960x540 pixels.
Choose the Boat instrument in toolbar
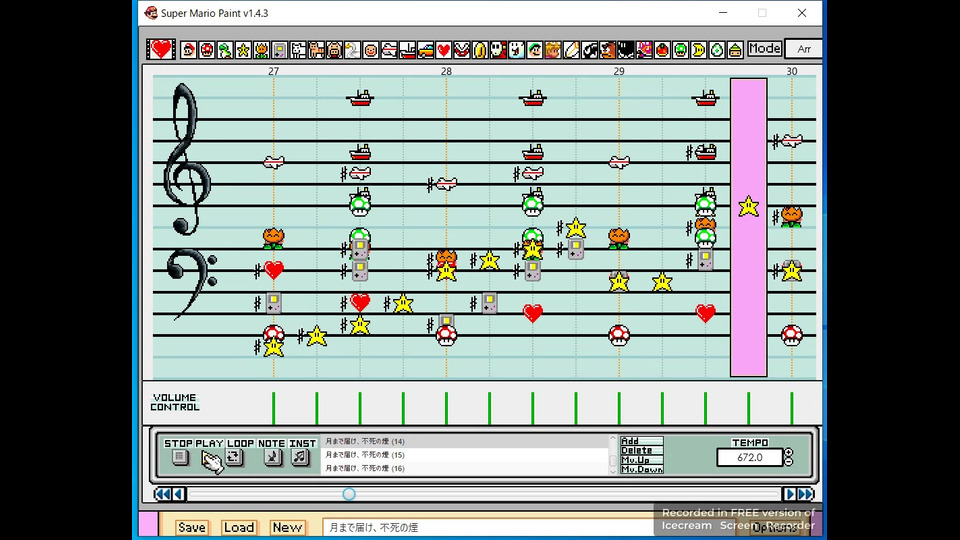[407, 50]
